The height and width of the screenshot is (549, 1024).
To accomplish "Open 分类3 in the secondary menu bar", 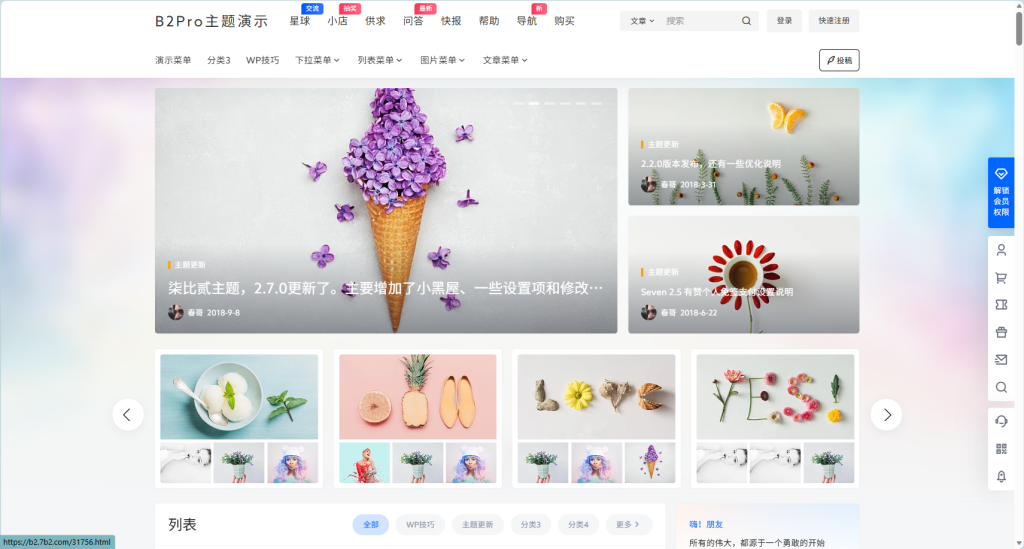I will (219, 60).
